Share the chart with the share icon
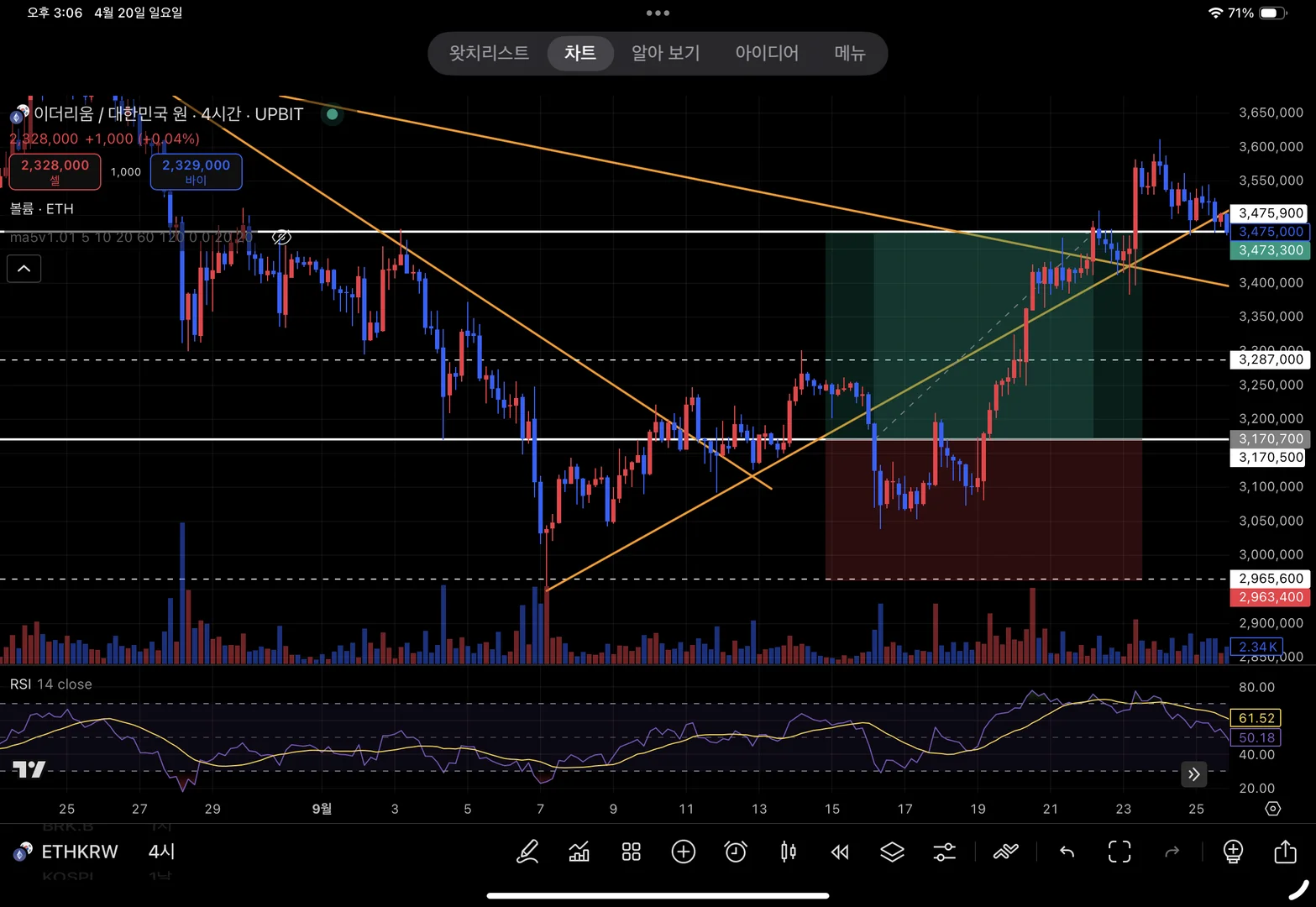This screenshot has height=907, width=1316. 1286,851
